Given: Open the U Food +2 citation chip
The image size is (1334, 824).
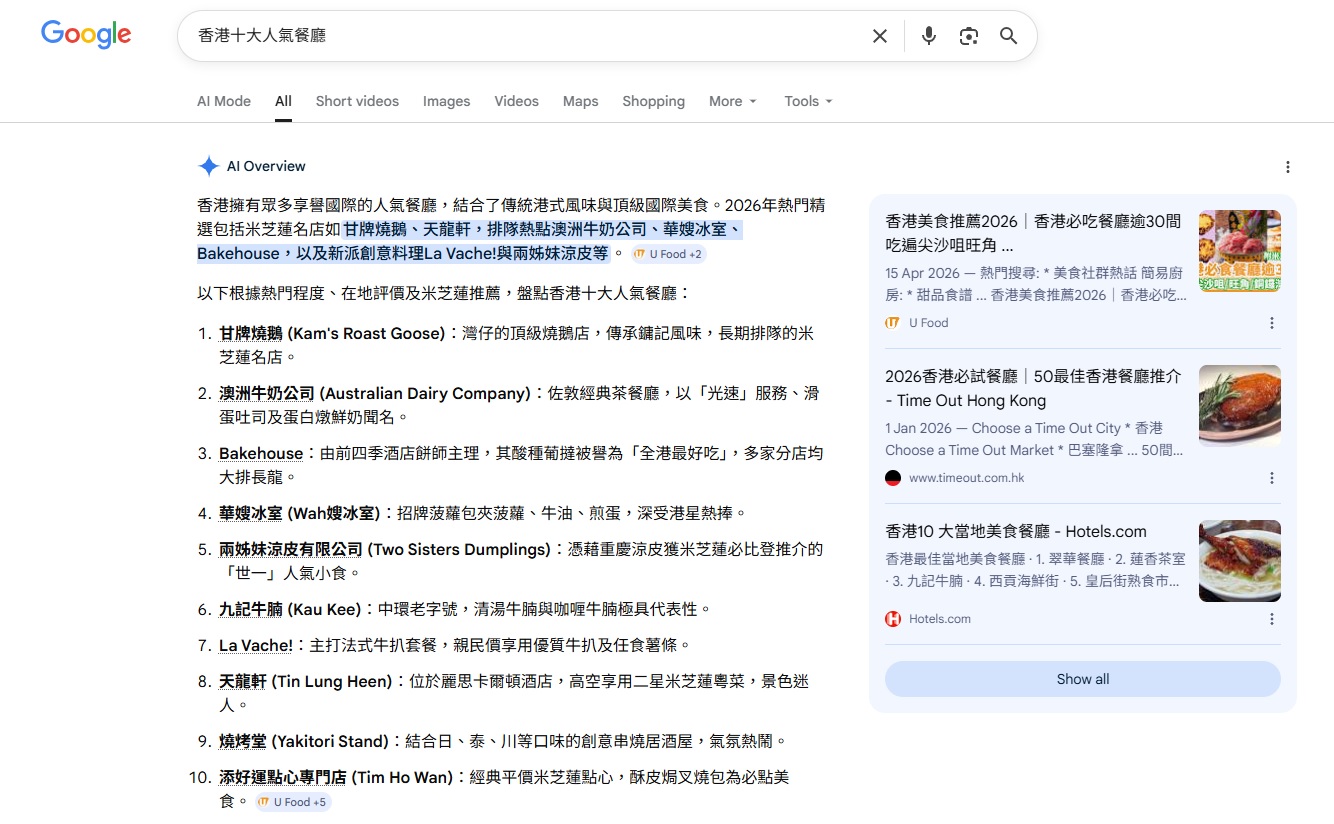Looking at the screenshot, I should [x=668, y=254].
